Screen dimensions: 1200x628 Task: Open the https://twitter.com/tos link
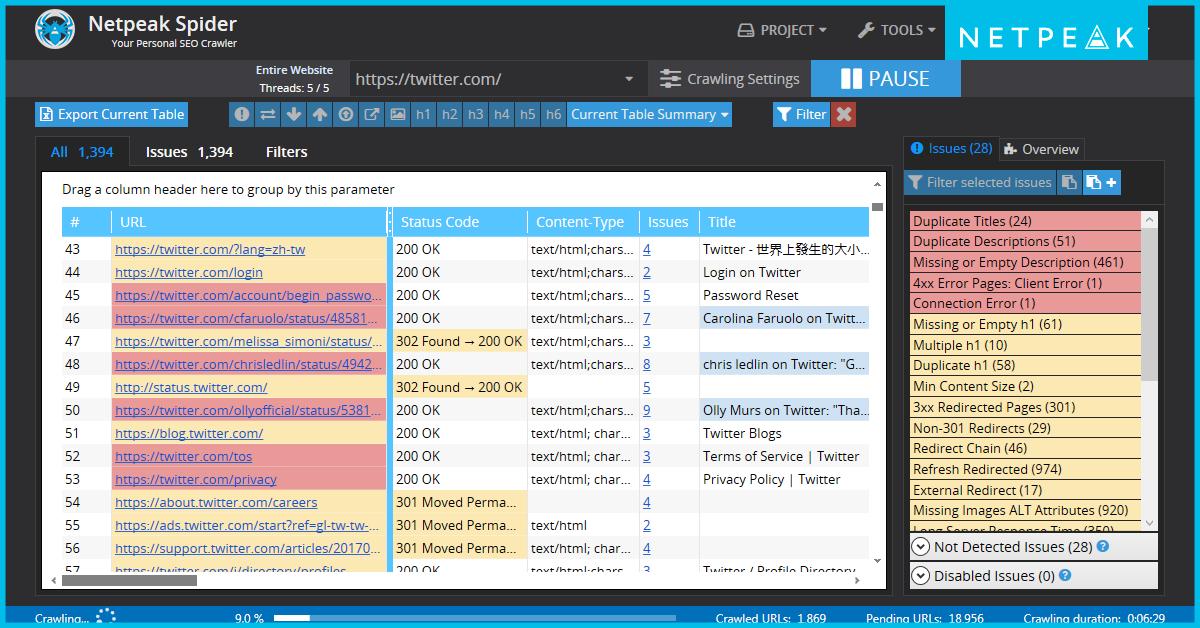click(184, 456)
